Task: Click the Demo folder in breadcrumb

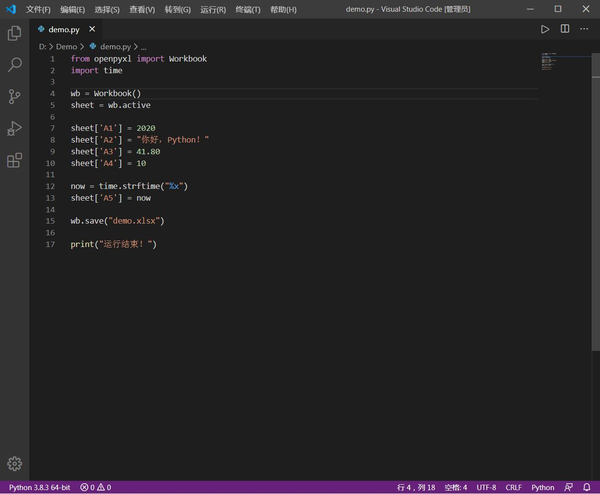Action: point(66,46)
